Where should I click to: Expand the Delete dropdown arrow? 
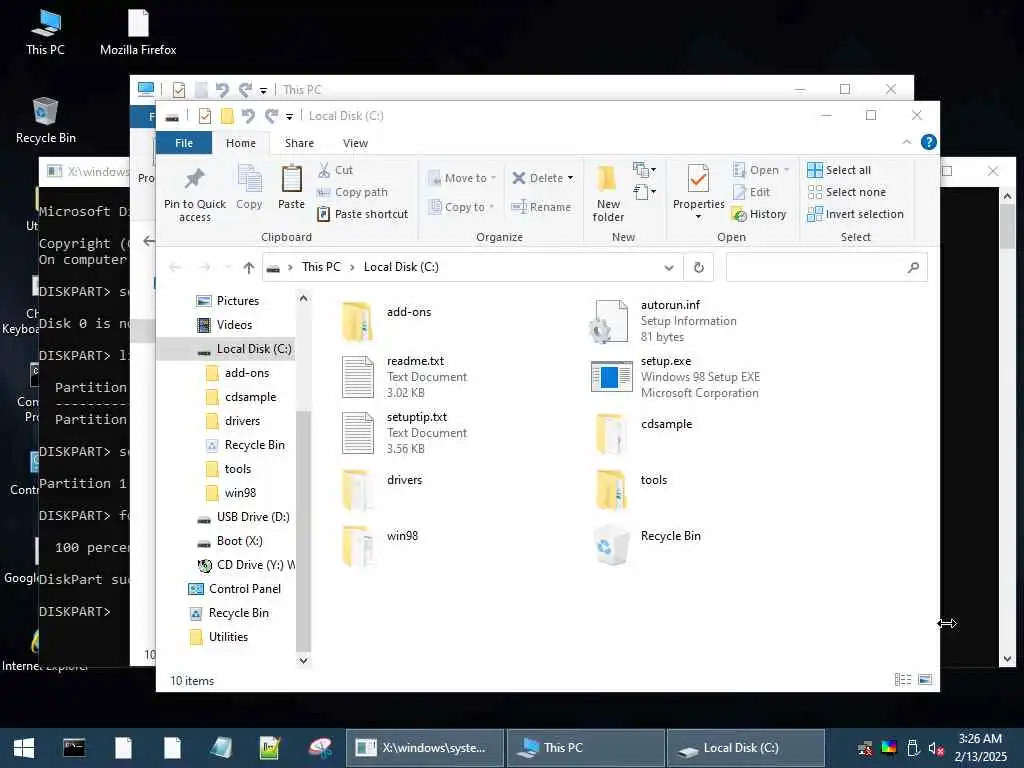[571, 178]
